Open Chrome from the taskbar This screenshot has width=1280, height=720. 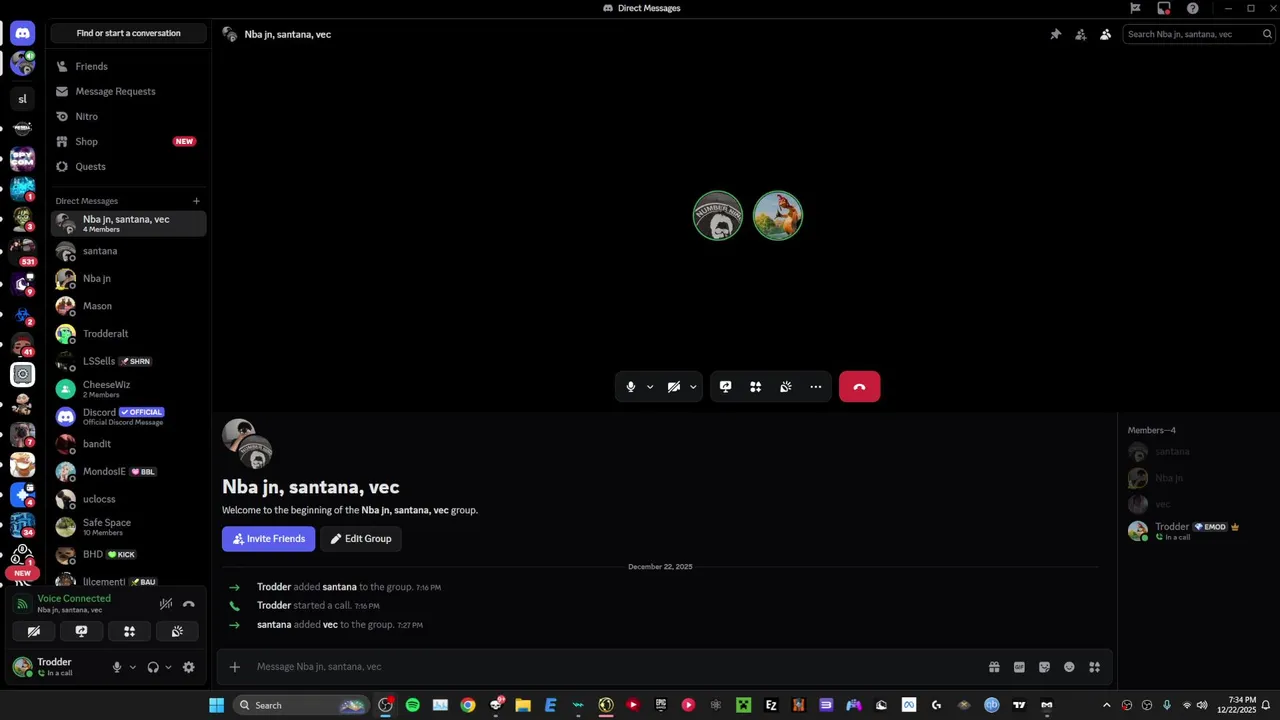[x=468, y=705]
